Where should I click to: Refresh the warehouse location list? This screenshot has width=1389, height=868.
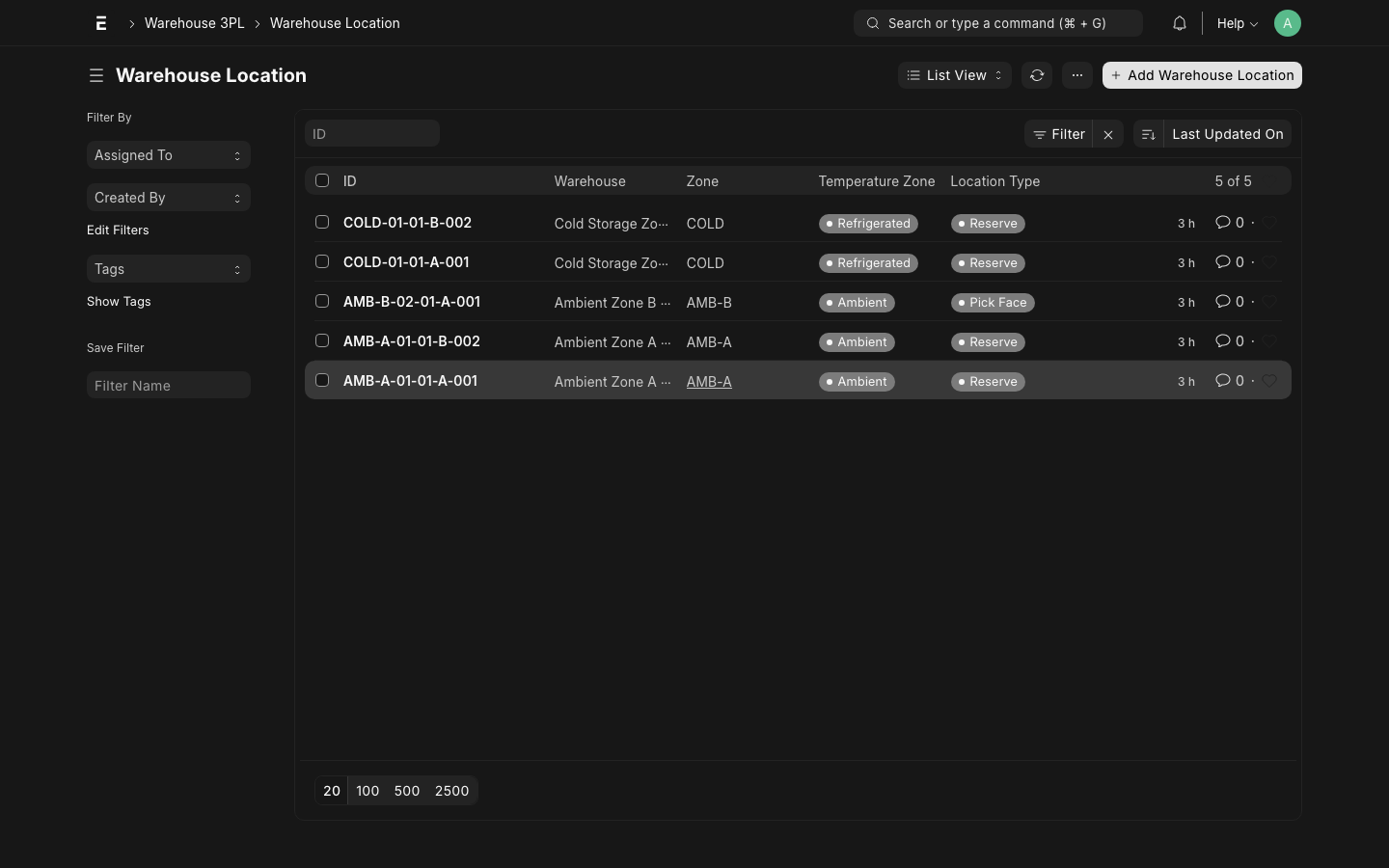click(1037, 75)
